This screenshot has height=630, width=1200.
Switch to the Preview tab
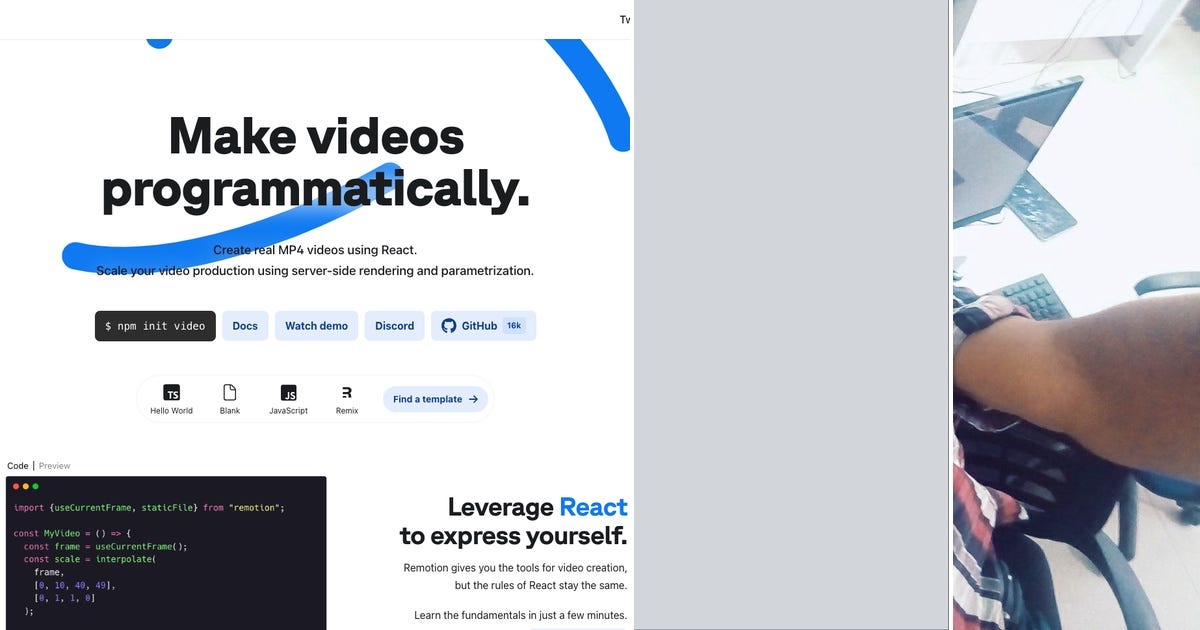pyautogui.click(x=55, y=466)
